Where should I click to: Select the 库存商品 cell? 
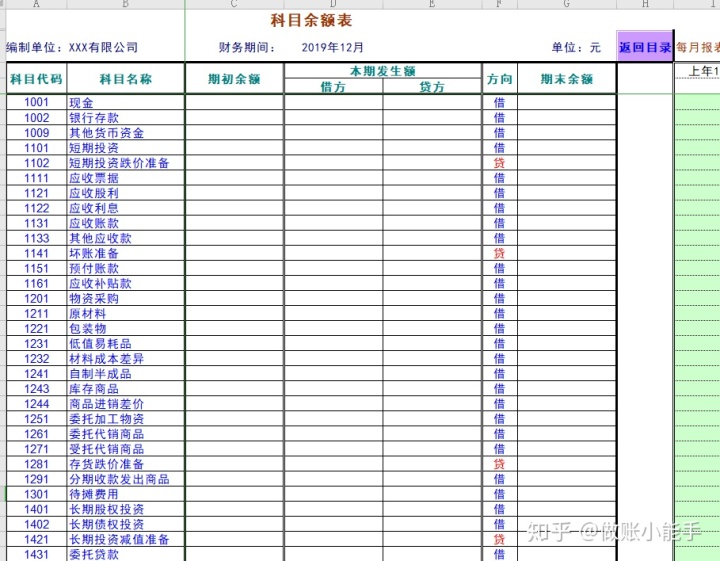coord(125,389)
